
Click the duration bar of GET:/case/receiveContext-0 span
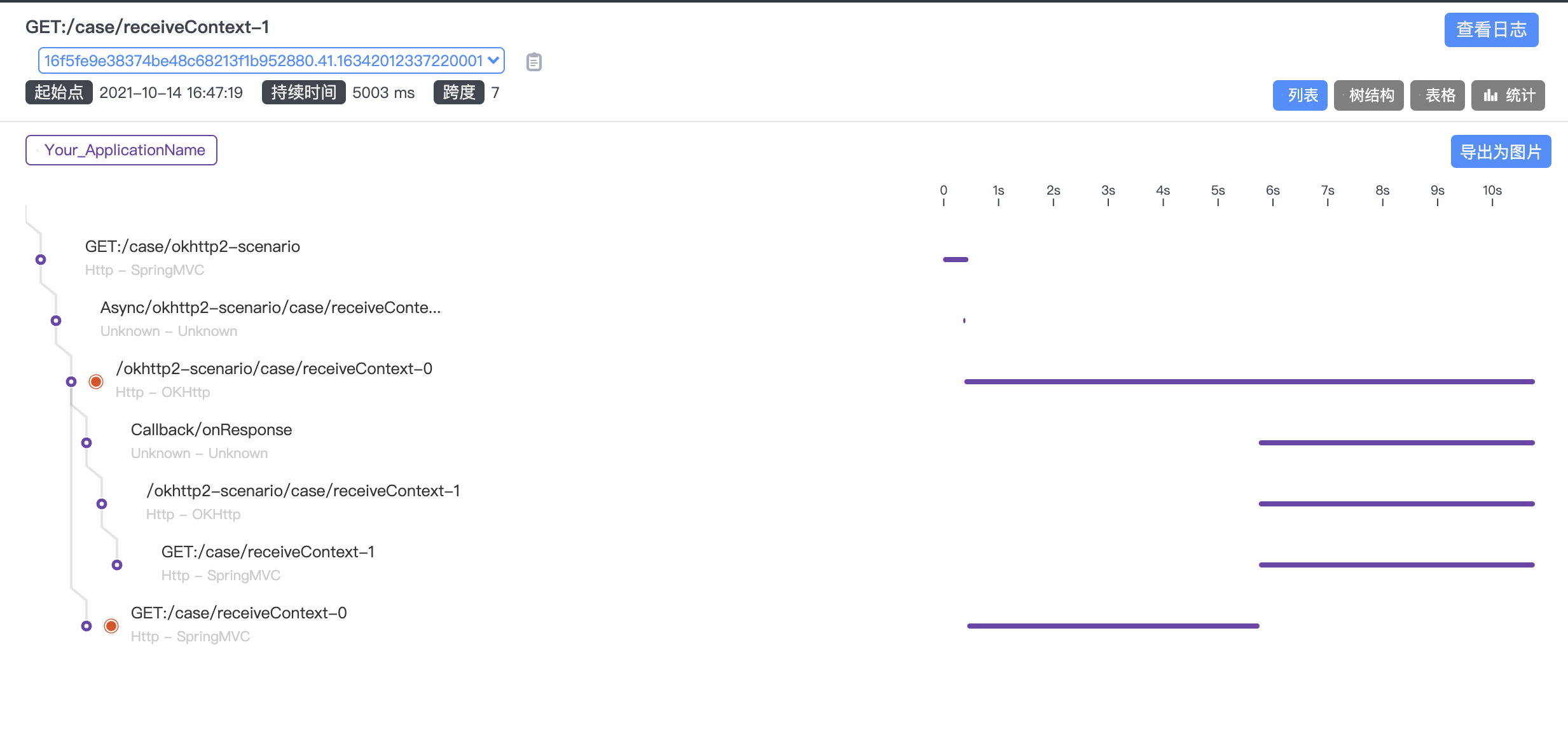(x=1113, y=626)
